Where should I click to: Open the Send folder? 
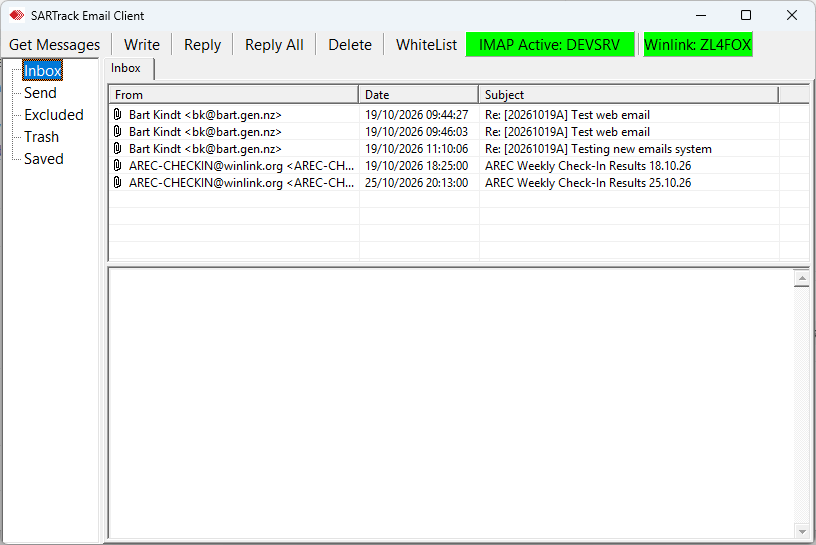pos(40,93)
